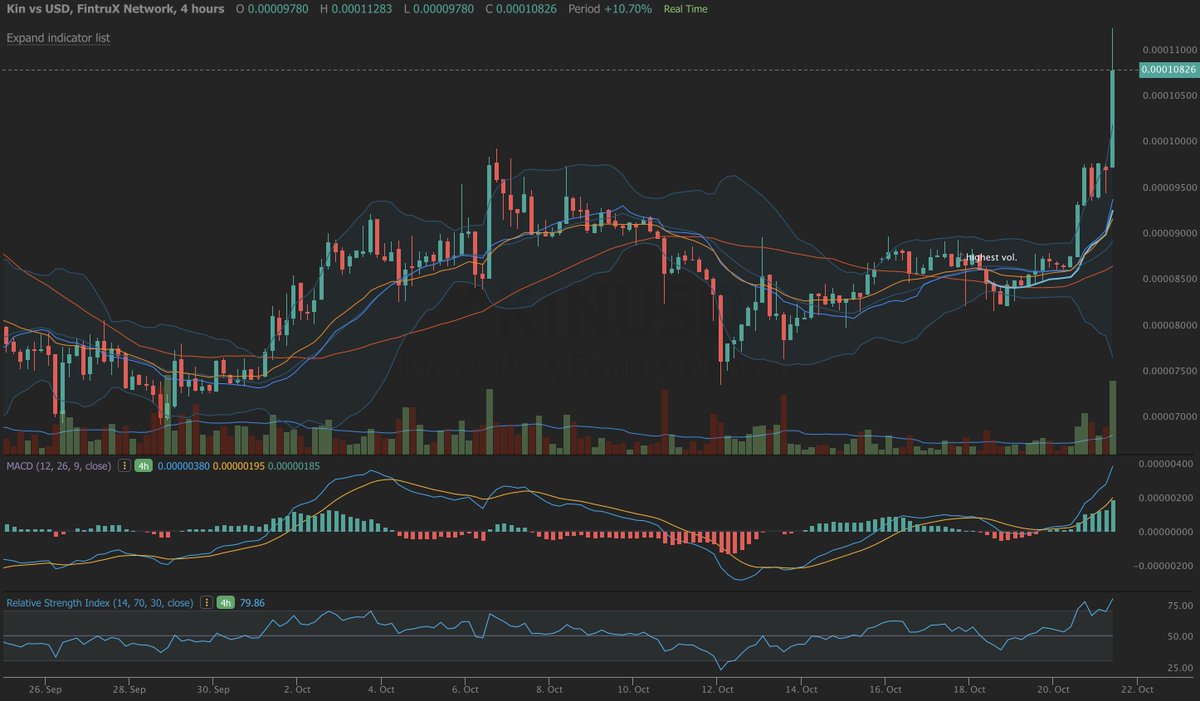
Task: Click the 12. Oct date on time axis
Action: click(x=717, y=690)
